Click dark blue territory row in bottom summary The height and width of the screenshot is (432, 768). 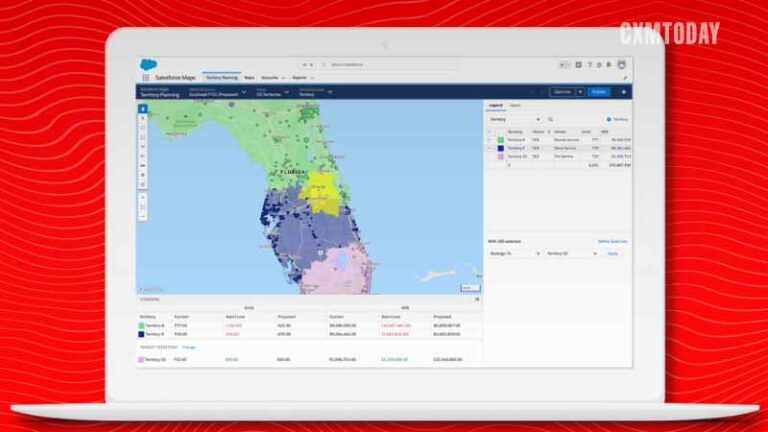309,334
